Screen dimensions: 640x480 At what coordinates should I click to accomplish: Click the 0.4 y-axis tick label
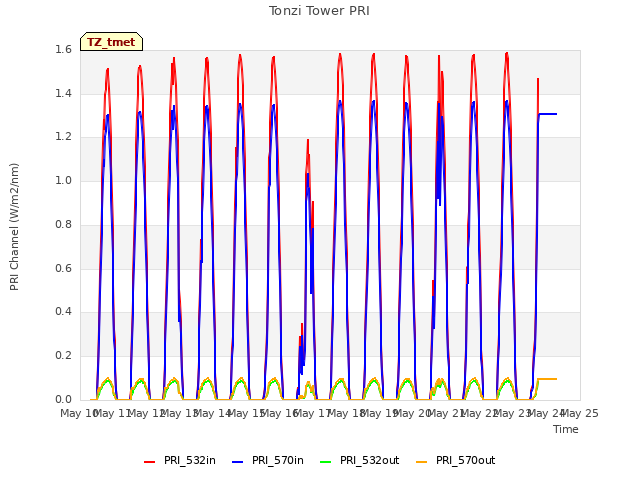63,311
